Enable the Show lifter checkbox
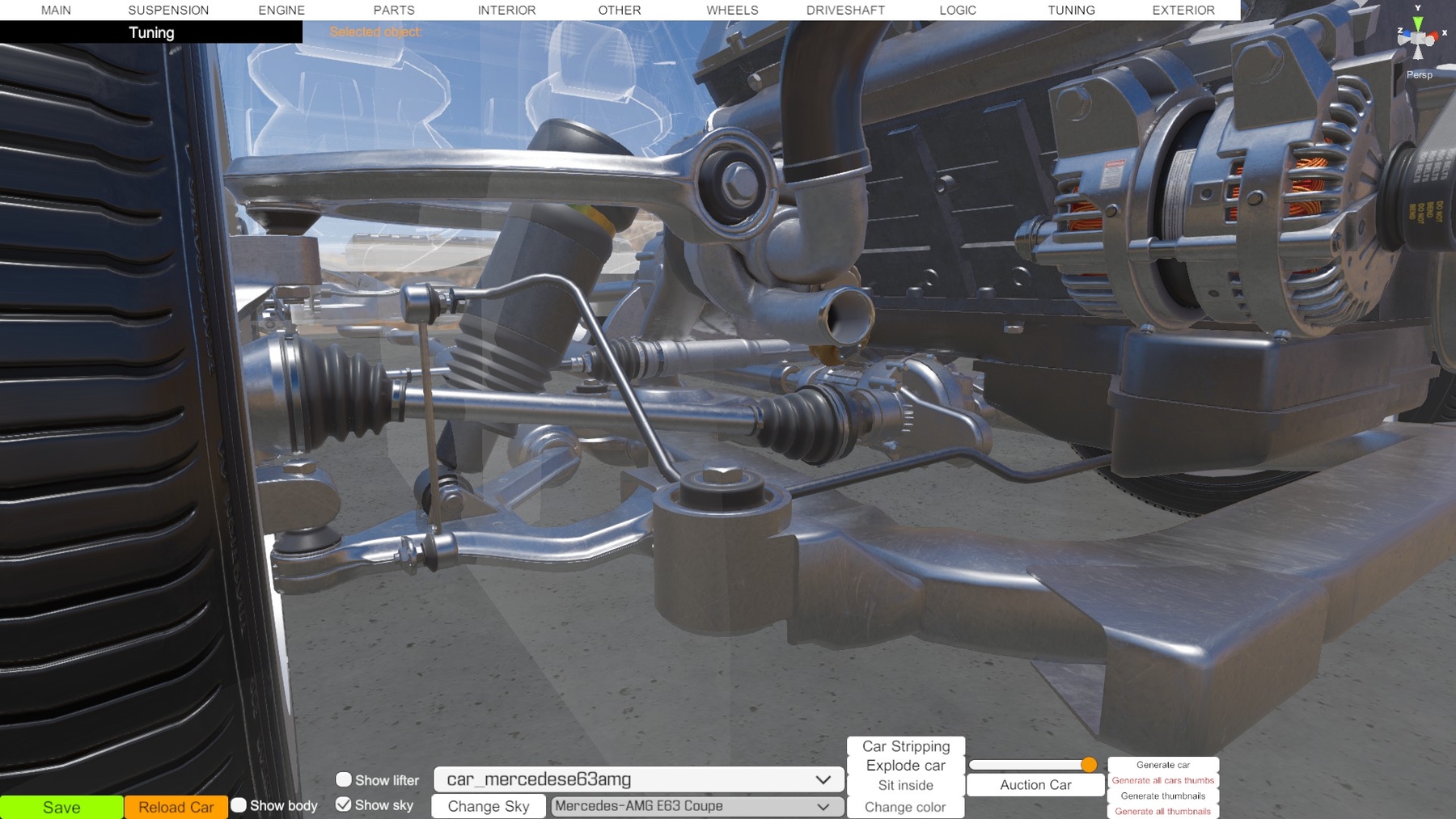This screenshot has height=819, width=1456. [344, 779]
